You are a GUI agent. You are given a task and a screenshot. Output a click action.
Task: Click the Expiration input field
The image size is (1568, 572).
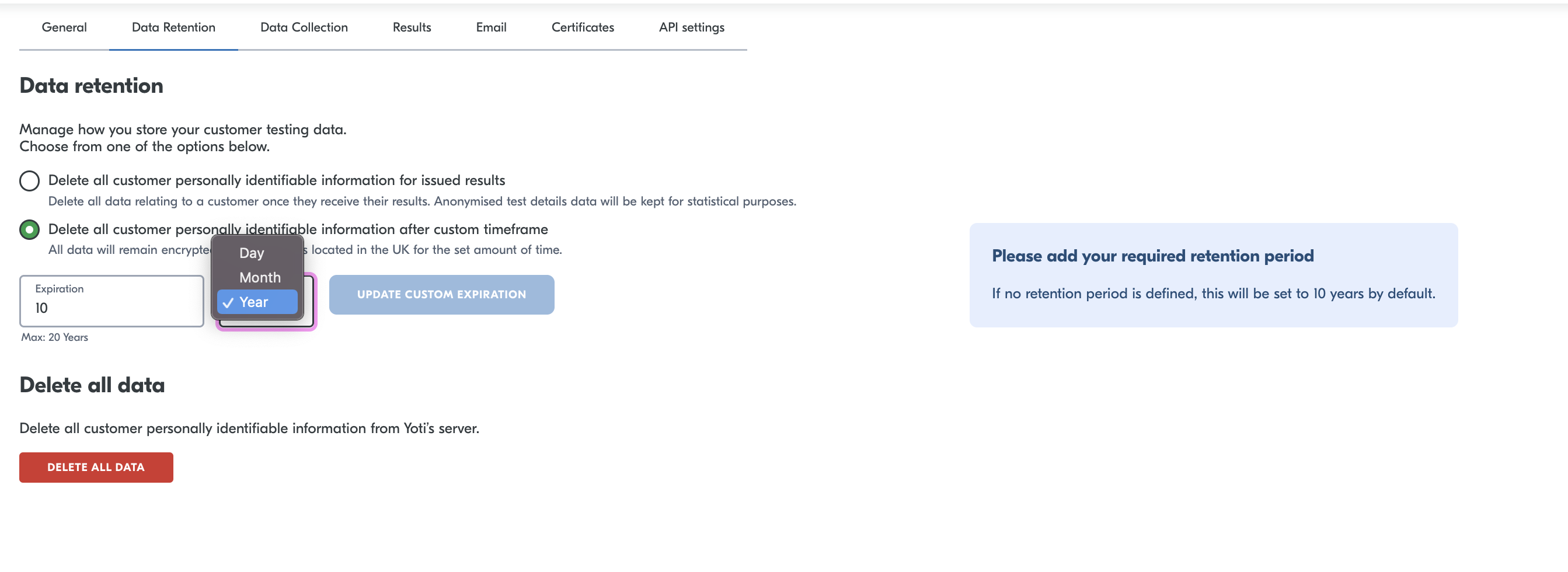111,301
